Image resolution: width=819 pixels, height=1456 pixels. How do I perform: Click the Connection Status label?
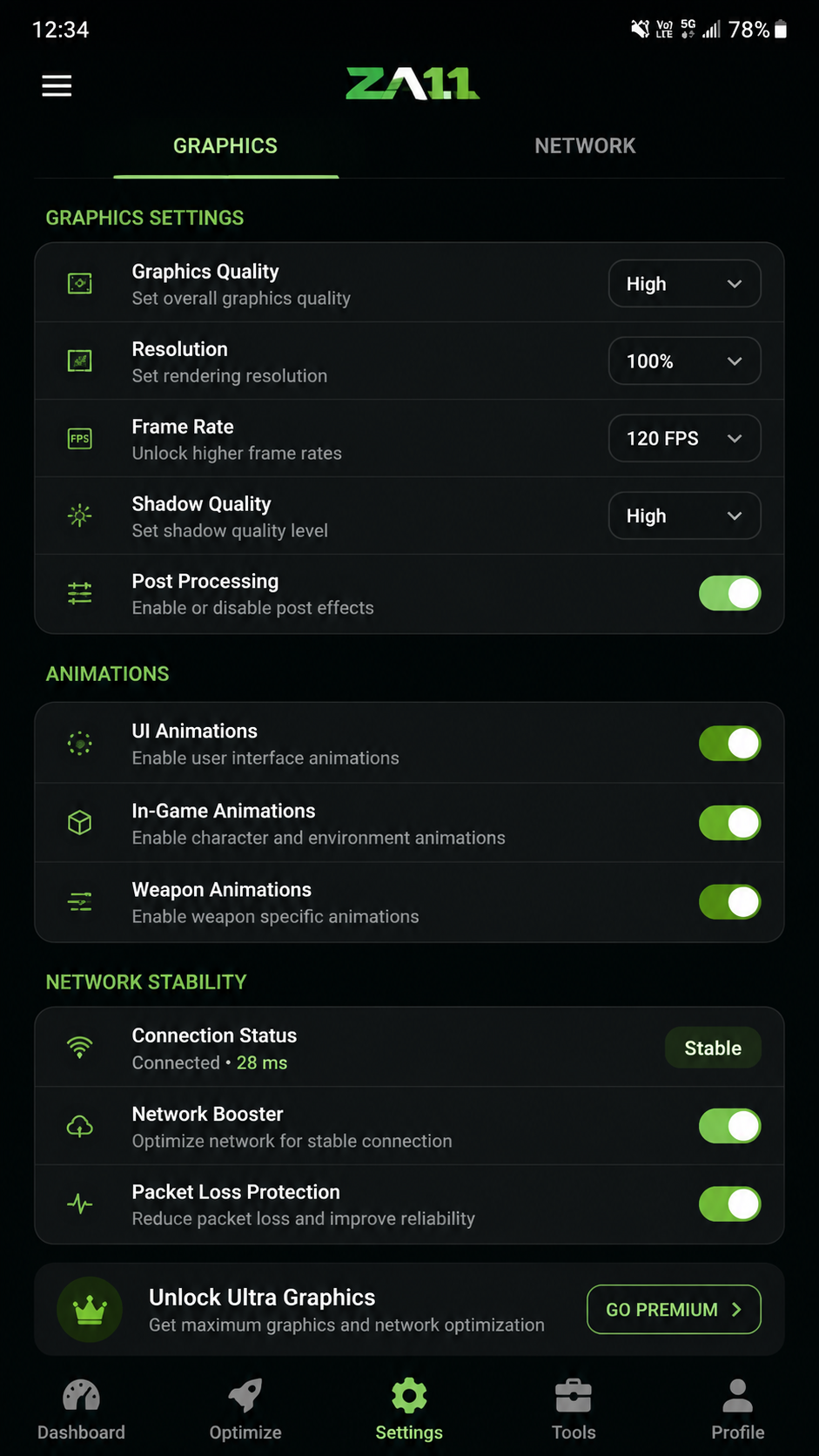[214, 1035]
